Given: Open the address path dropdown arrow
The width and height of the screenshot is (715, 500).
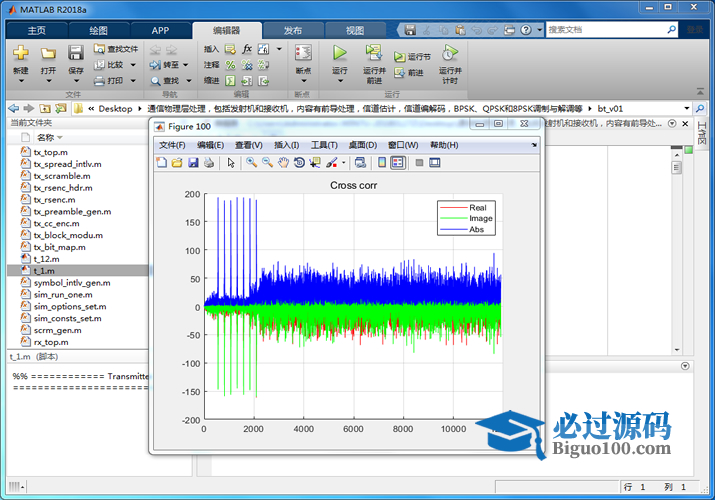Looking at the screenshot, I should pos(686,108).
